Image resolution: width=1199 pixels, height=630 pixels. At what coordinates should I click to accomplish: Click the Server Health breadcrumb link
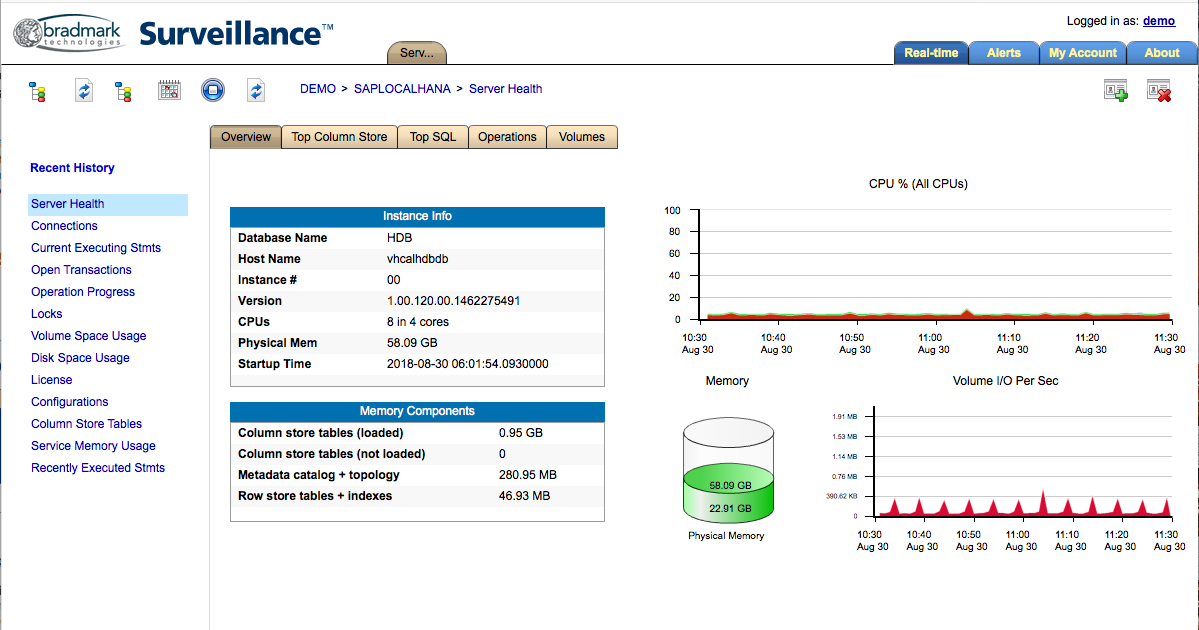pyautogui.click(x=505, y=89)
